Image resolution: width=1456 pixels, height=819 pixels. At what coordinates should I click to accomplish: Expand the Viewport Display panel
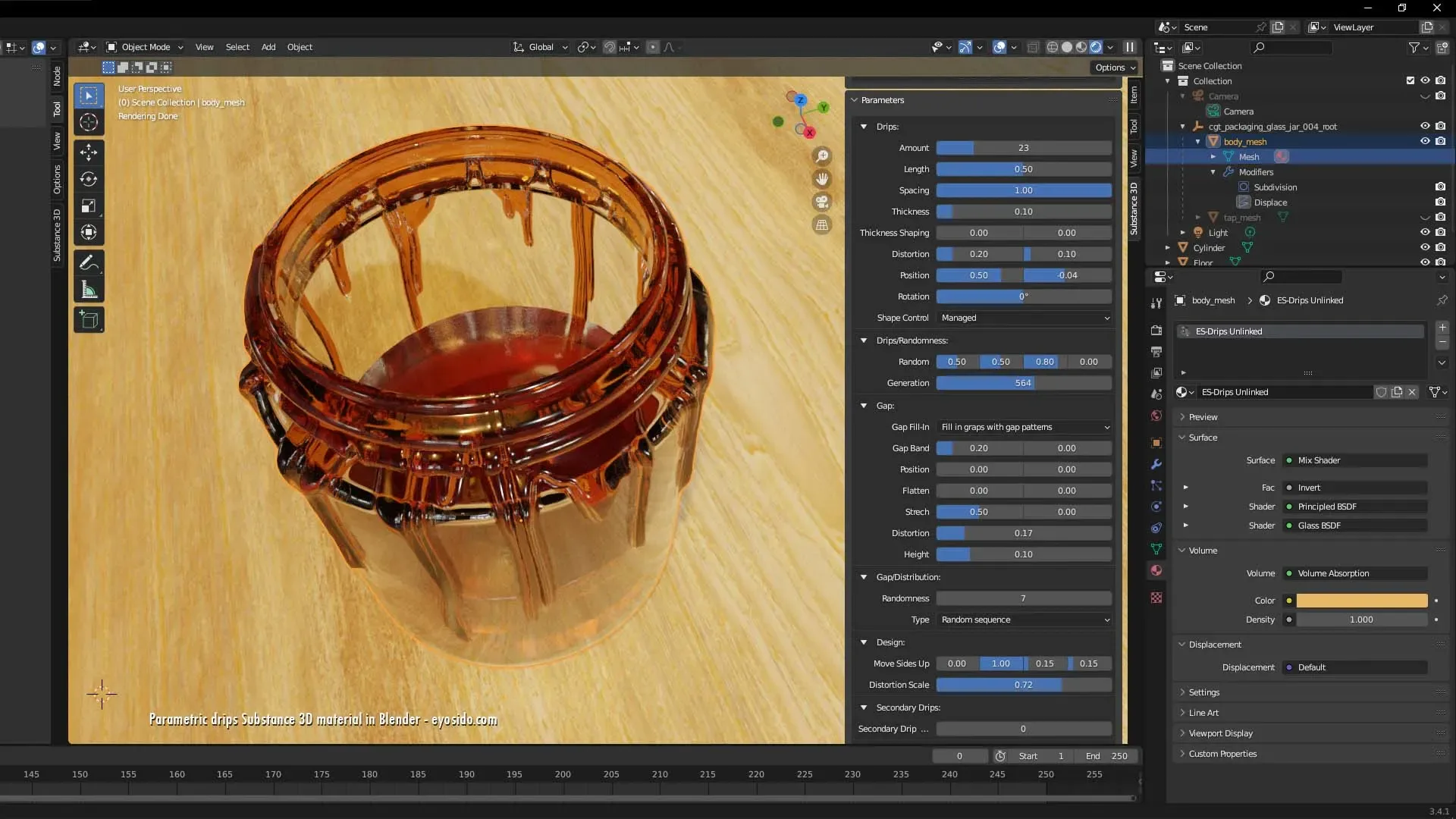(1220, 733)
